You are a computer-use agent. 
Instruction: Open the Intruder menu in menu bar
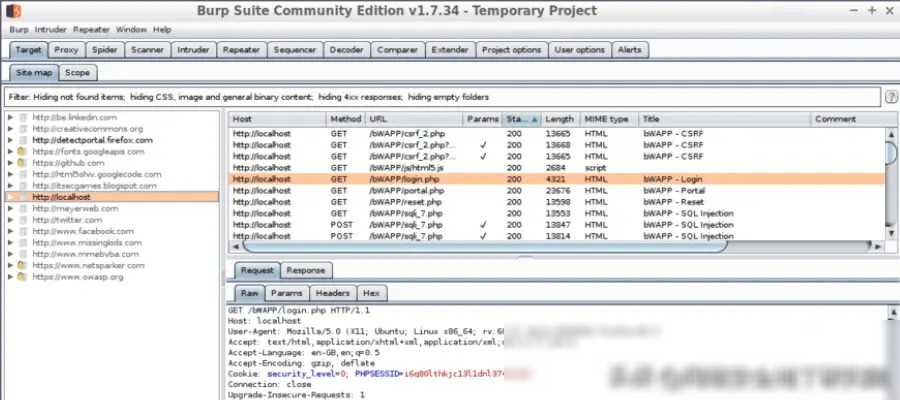click(51, 29)
